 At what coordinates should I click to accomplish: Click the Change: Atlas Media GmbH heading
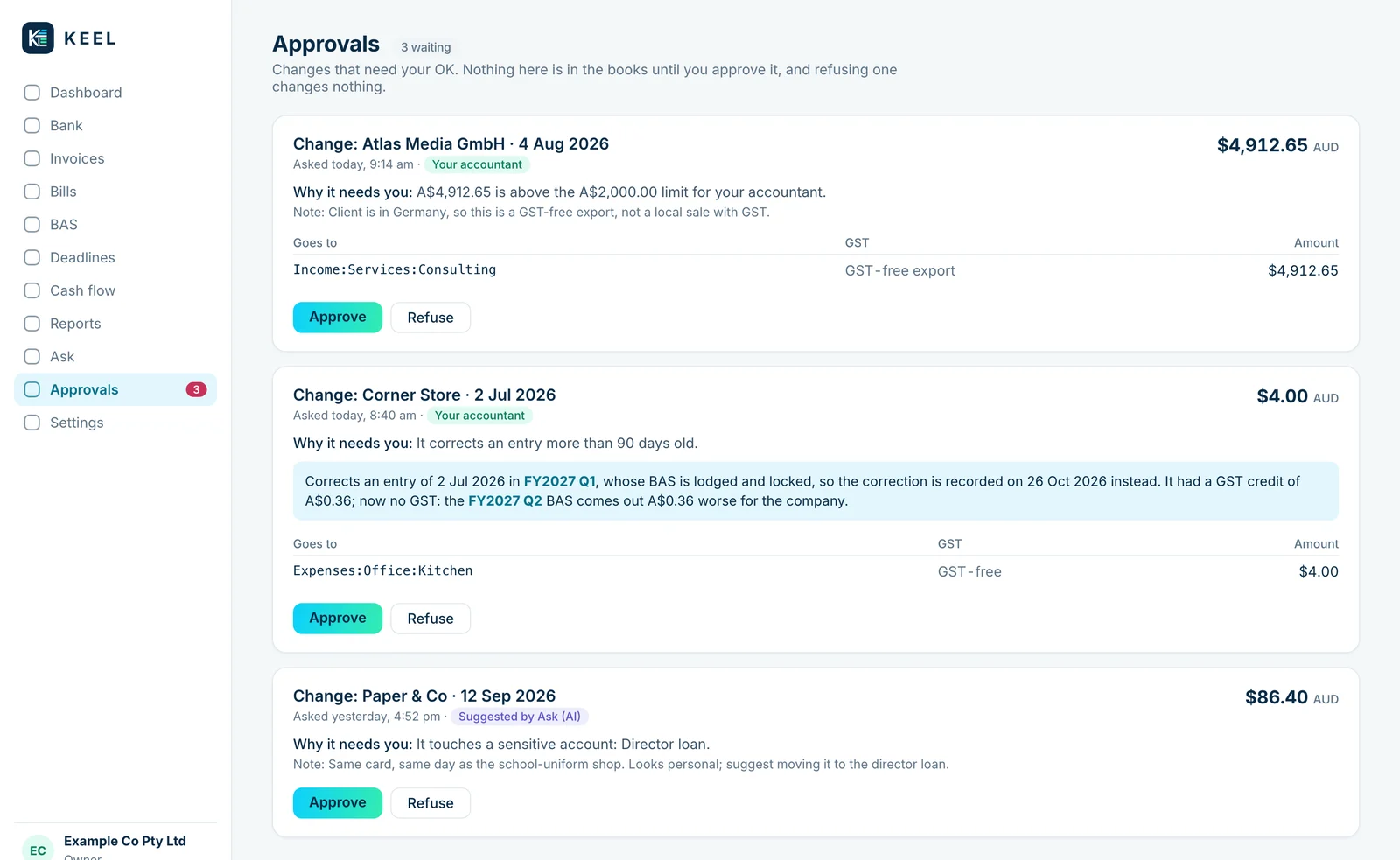click(x=451, y=143)
